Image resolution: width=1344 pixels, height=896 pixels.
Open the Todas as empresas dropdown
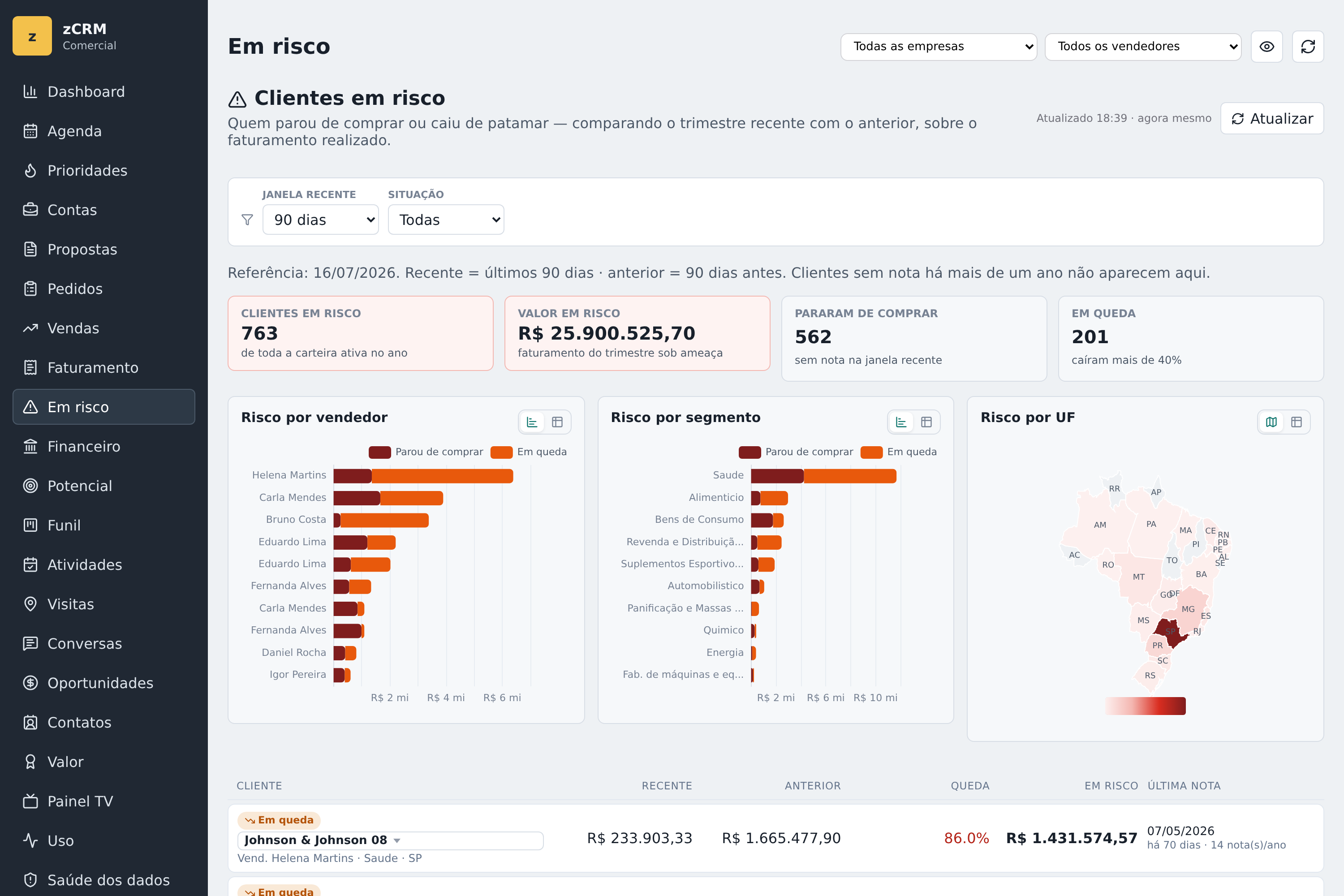tap(938, 46)
